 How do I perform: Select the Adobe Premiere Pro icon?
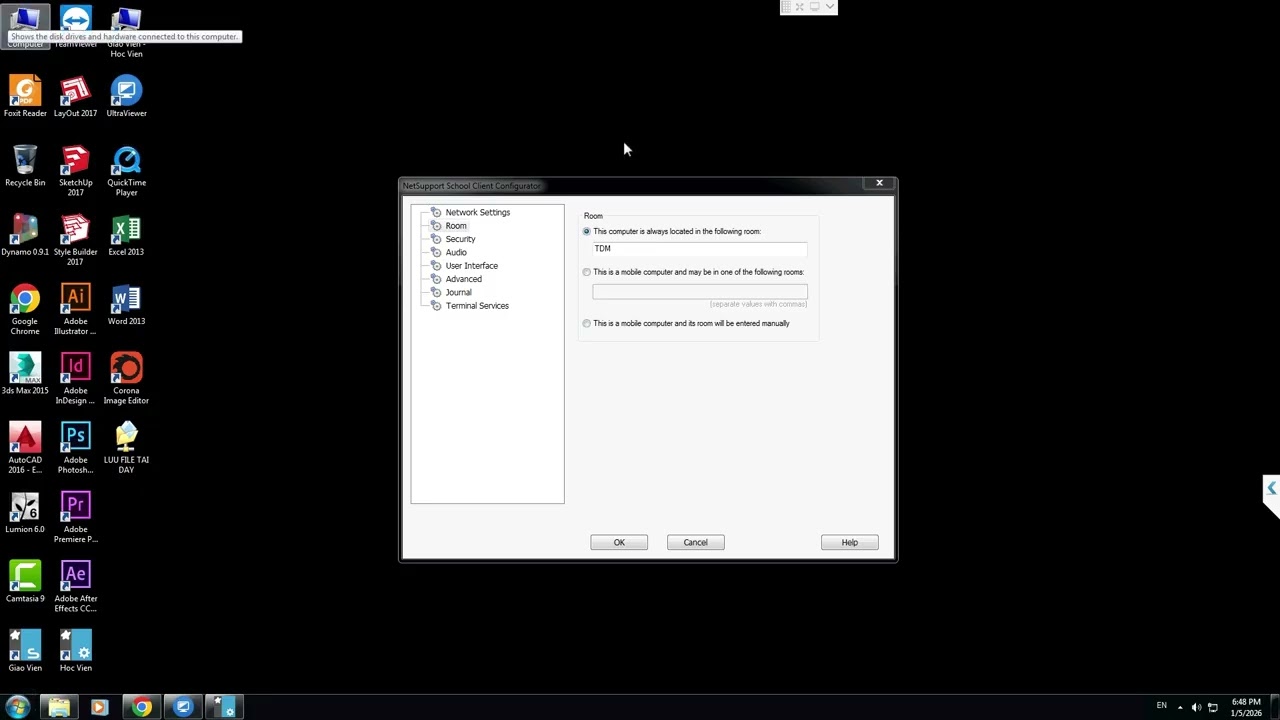[75, 517]
